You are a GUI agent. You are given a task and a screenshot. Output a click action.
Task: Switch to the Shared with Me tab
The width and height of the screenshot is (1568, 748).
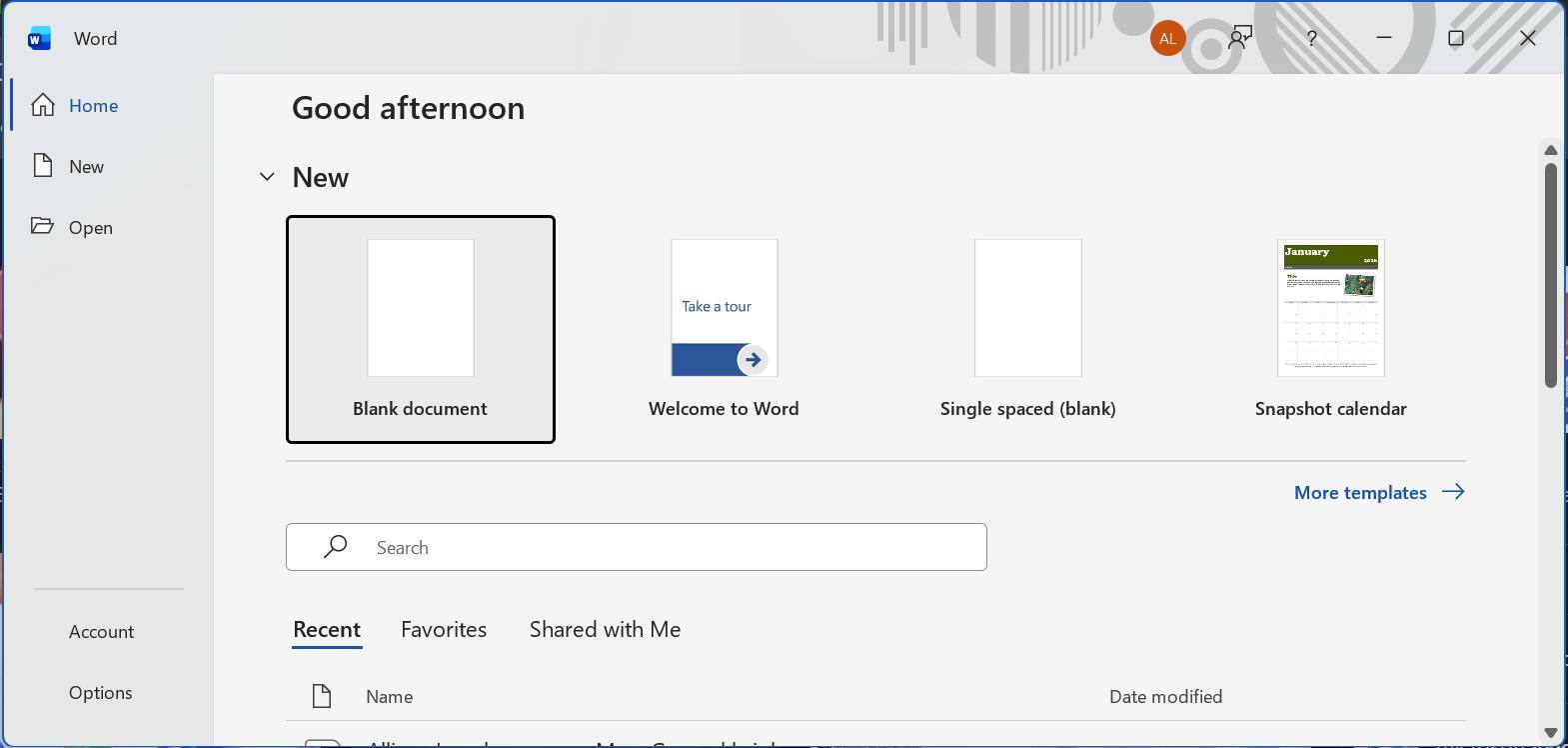tap(605, 630)
